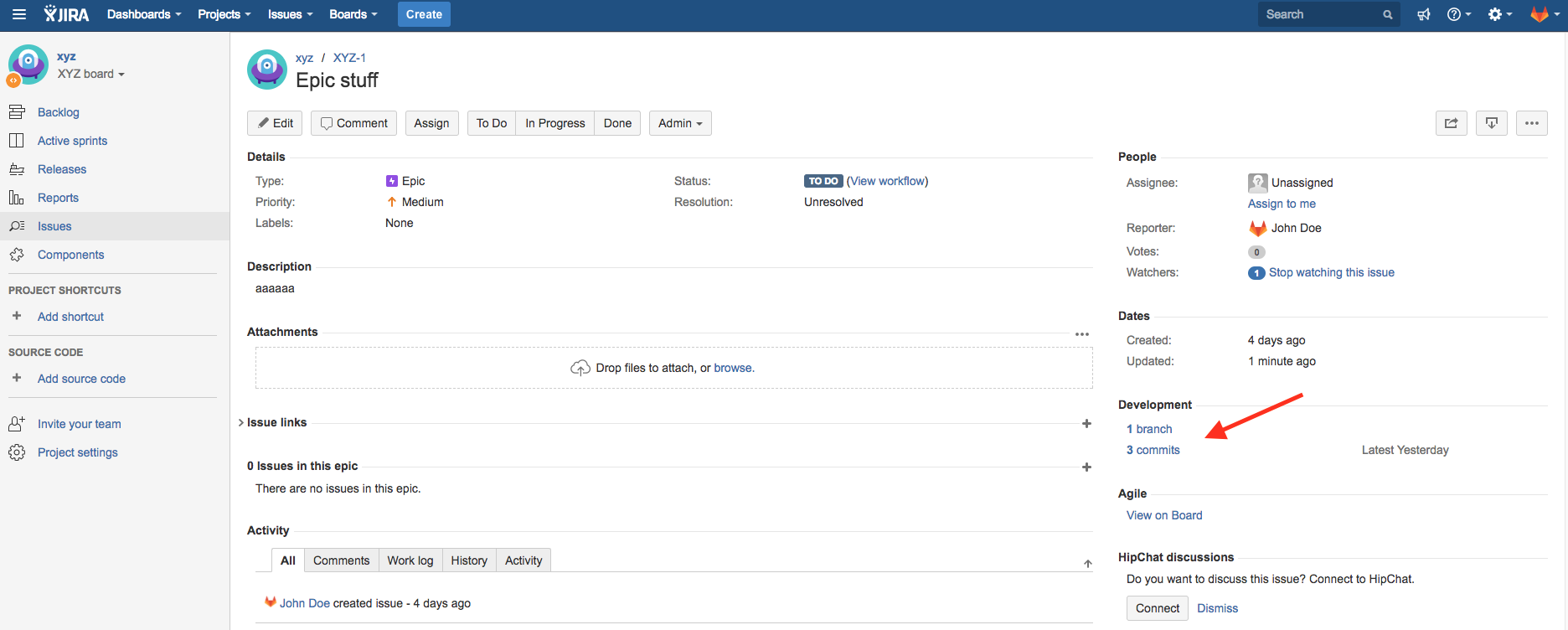Open the 3 commits link
This screenshot has width=1568, height=630.
[x=1153, y=450]
